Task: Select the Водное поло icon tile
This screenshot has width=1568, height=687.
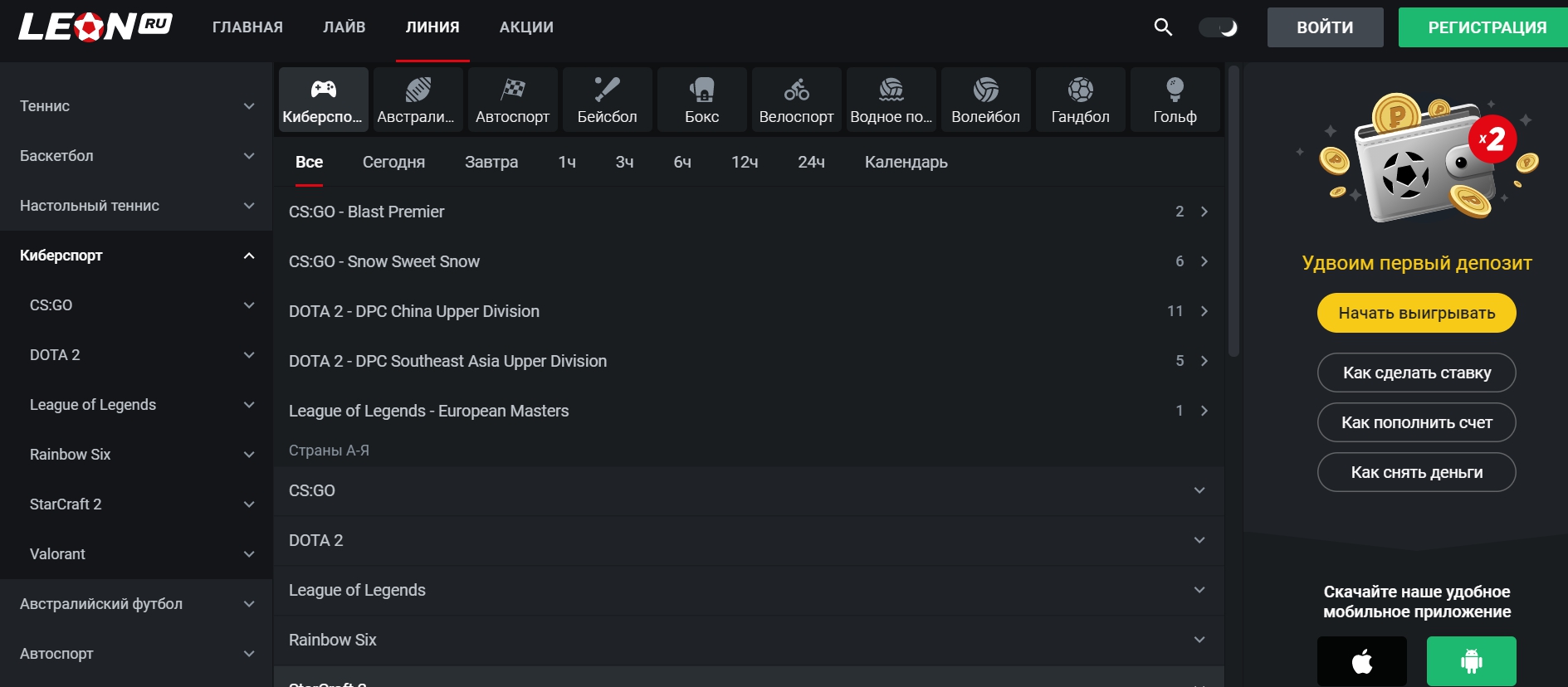Action: tap(891, 100)
